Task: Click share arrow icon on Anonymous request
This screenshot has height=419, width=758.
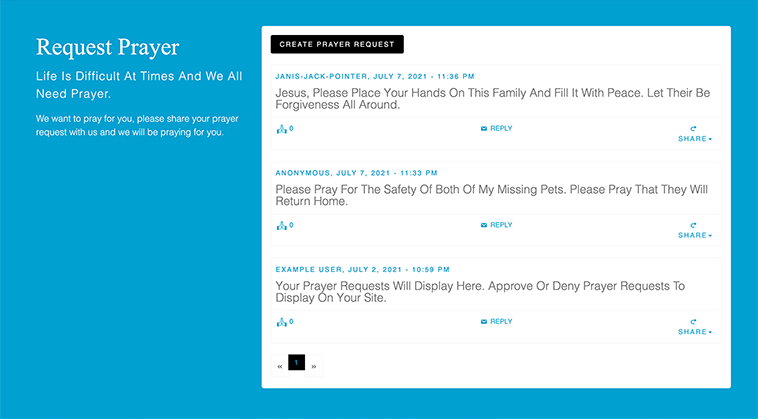Action: (693, 225)
